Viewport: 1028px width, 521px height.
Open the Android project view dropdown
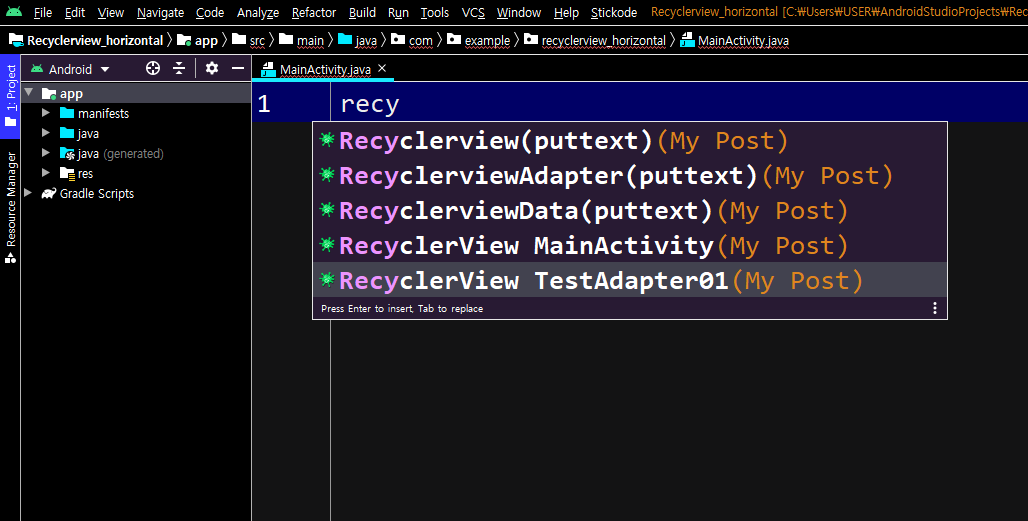(70, 69)
